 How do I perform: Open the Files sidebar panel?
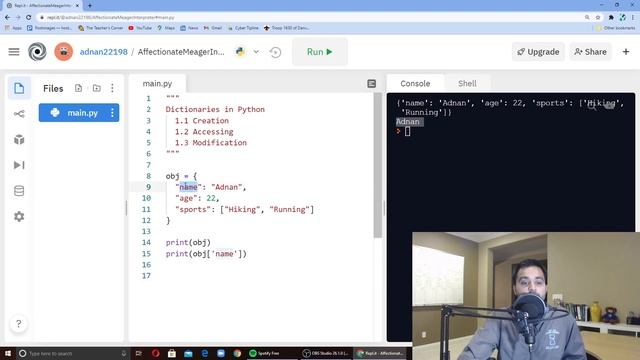pos(19,88)
